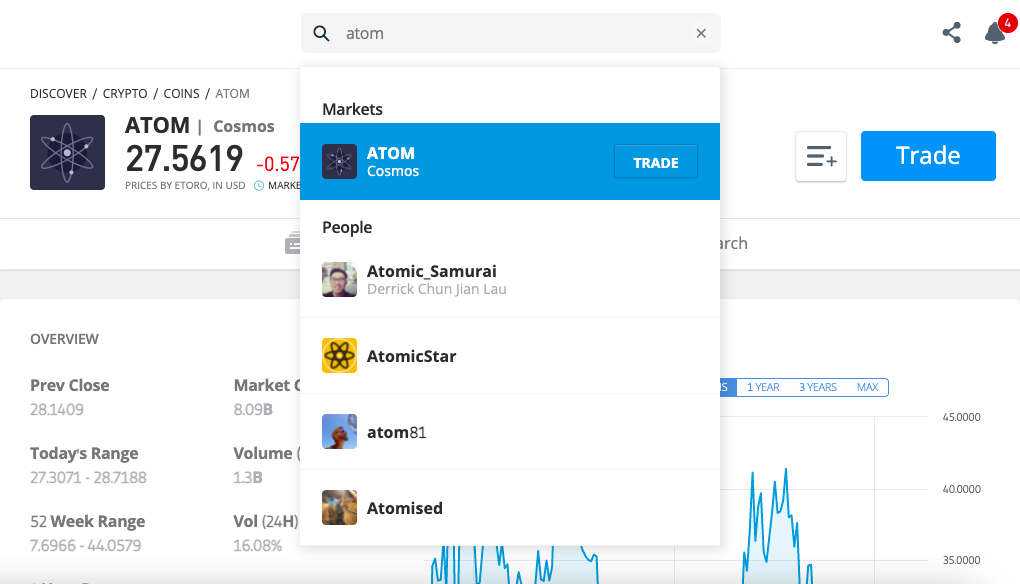Select MAX chart range

pos(868,388)
